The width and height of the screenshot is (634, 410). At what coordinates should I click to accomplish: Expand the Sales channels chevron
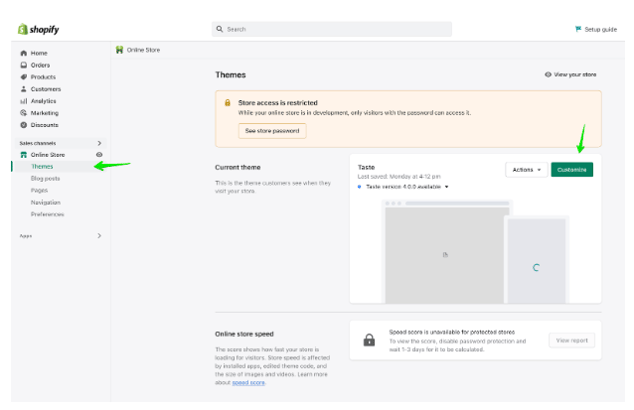pos(99,143)
